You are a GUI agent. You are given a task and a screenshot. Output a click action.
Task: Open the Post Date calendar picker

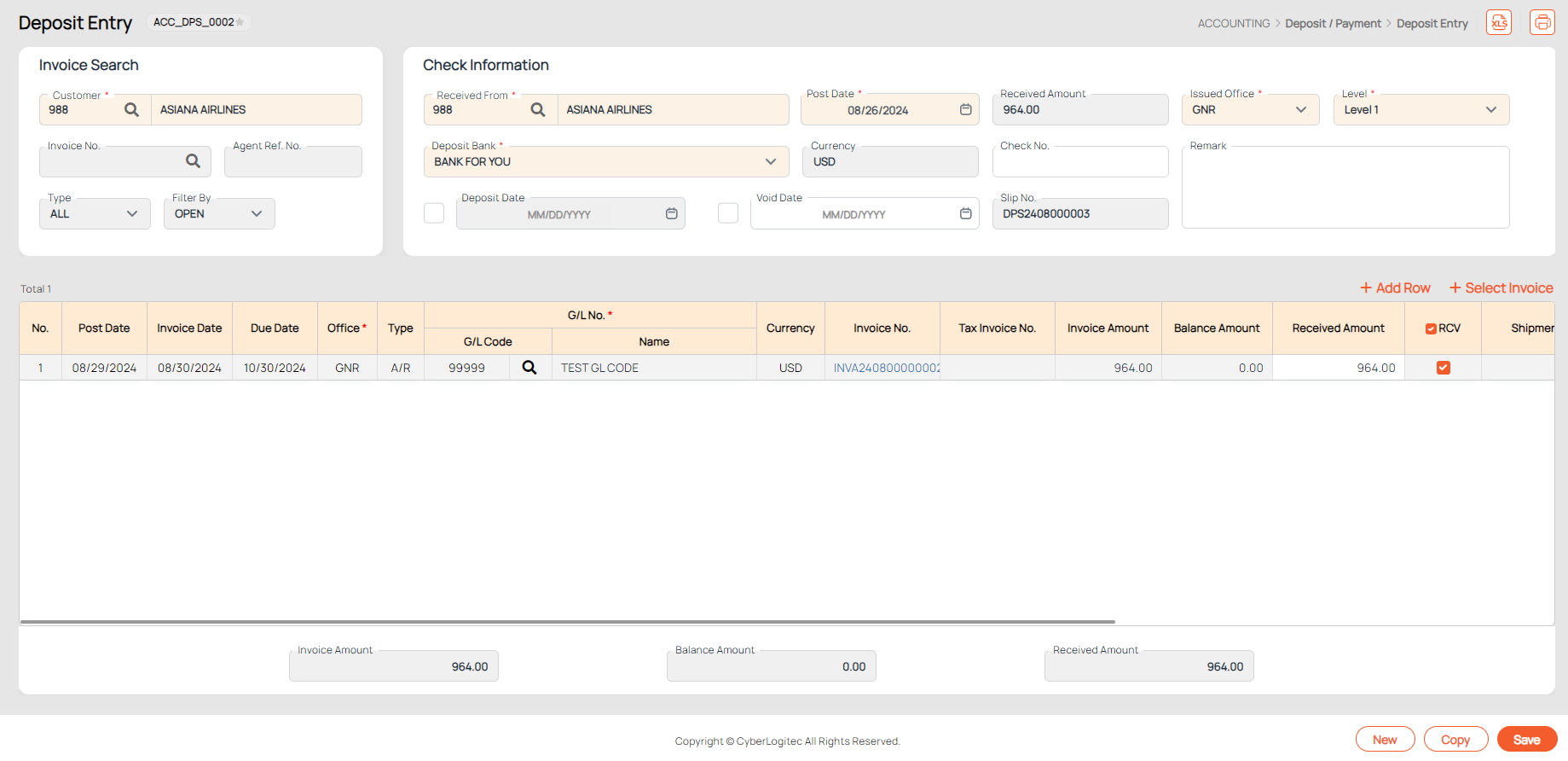(x=965, y=110)
